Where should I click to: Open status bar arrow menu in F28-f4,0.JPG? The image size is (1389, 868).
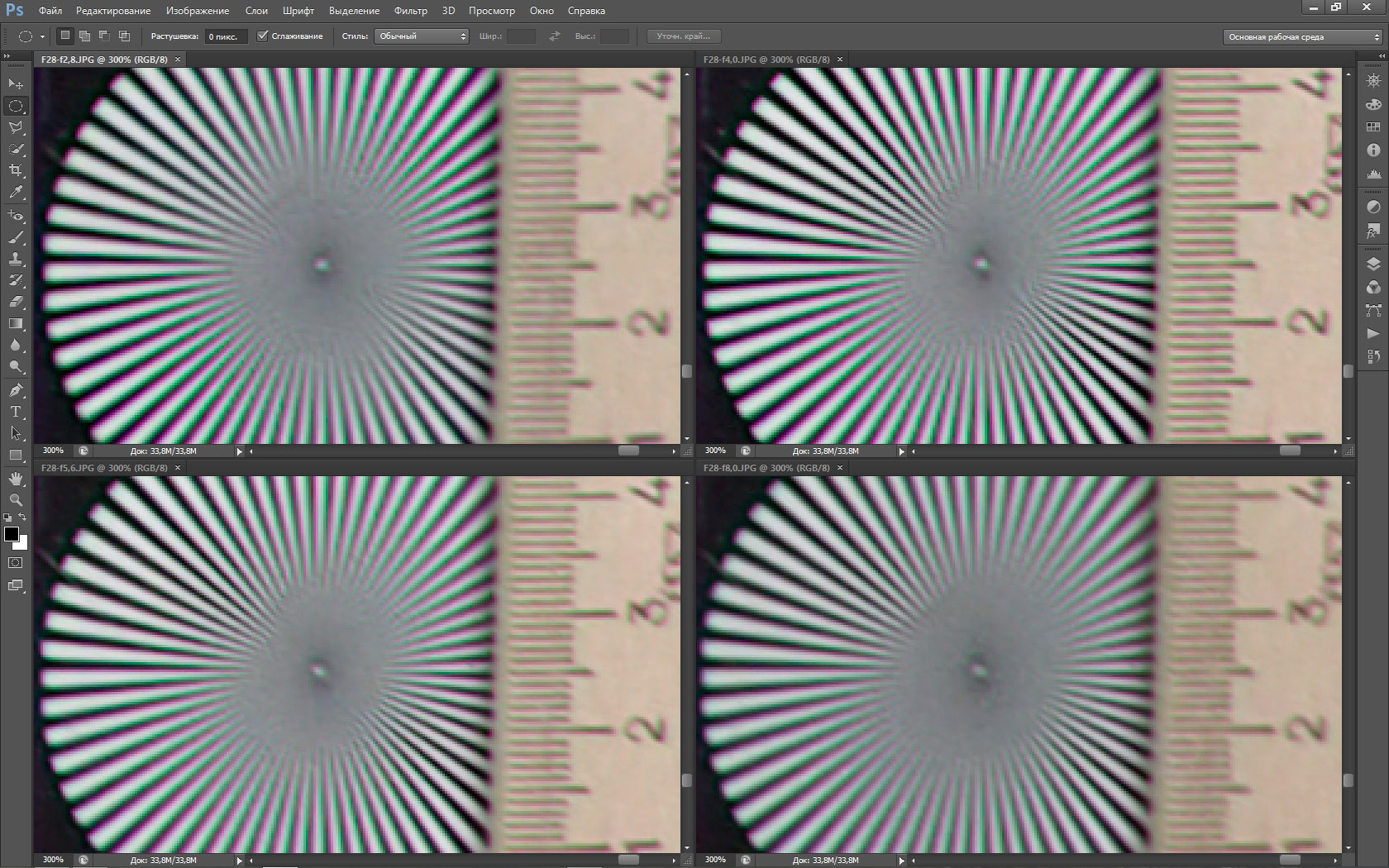tap(902, 451)
